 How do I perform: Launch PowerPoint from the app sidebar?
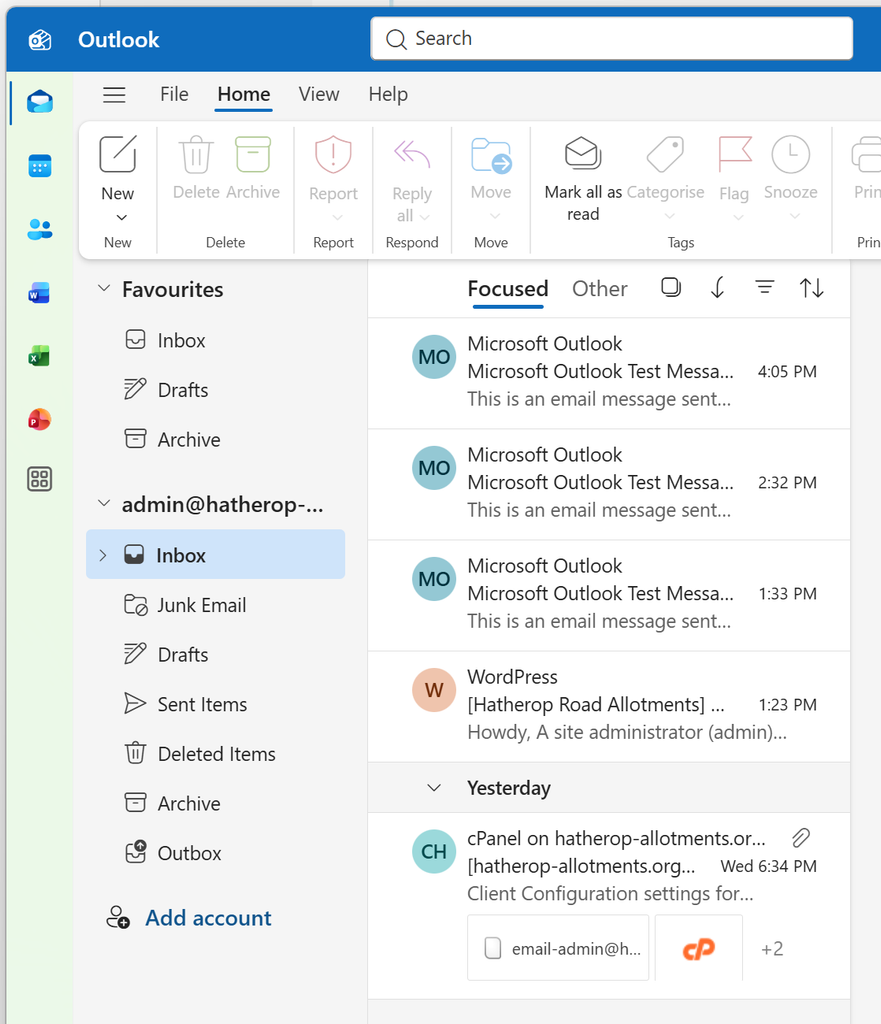point(39,419)
